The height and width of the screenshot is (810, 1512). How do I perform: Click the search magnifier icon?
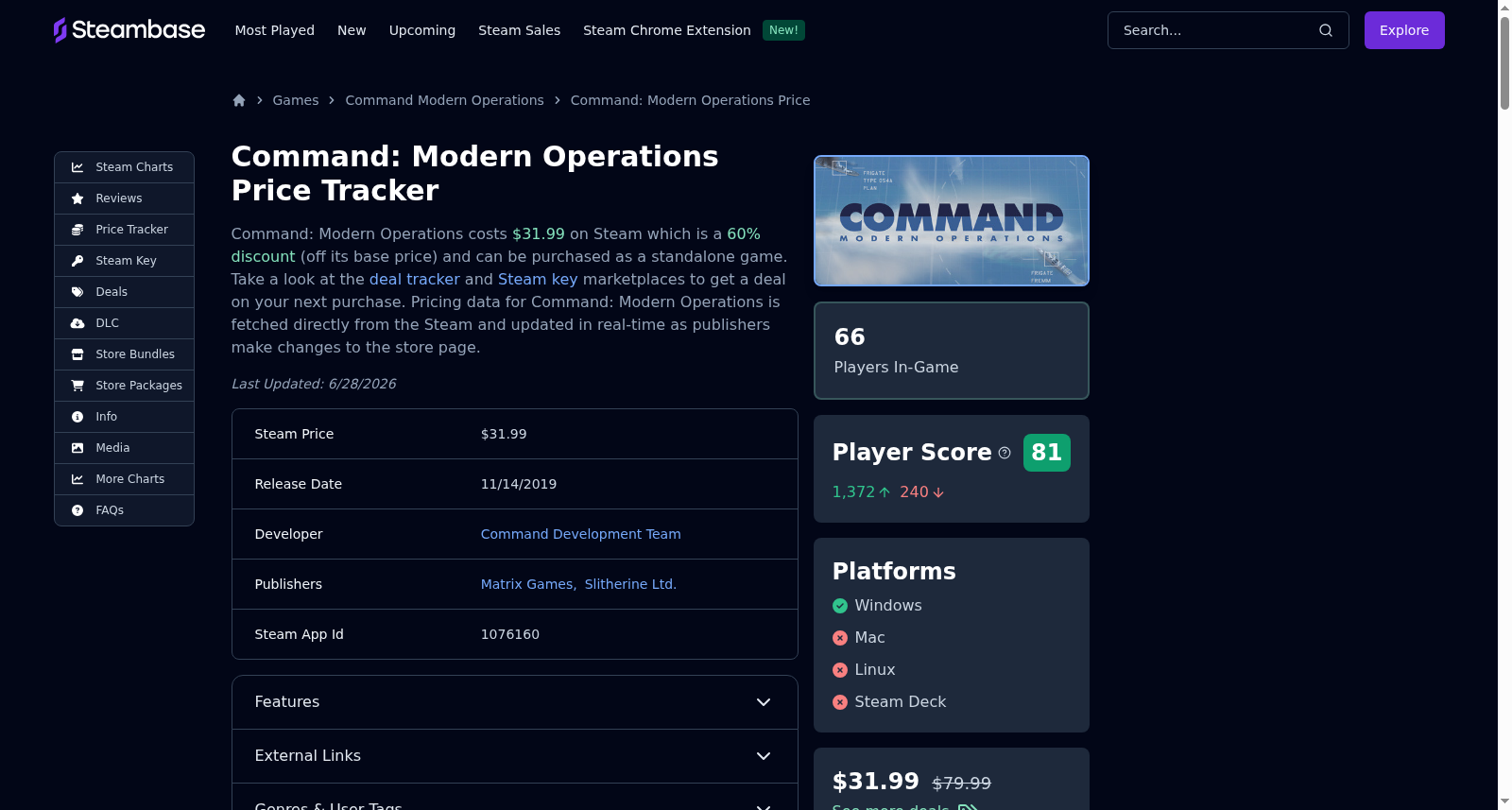tap(1326, 30)
